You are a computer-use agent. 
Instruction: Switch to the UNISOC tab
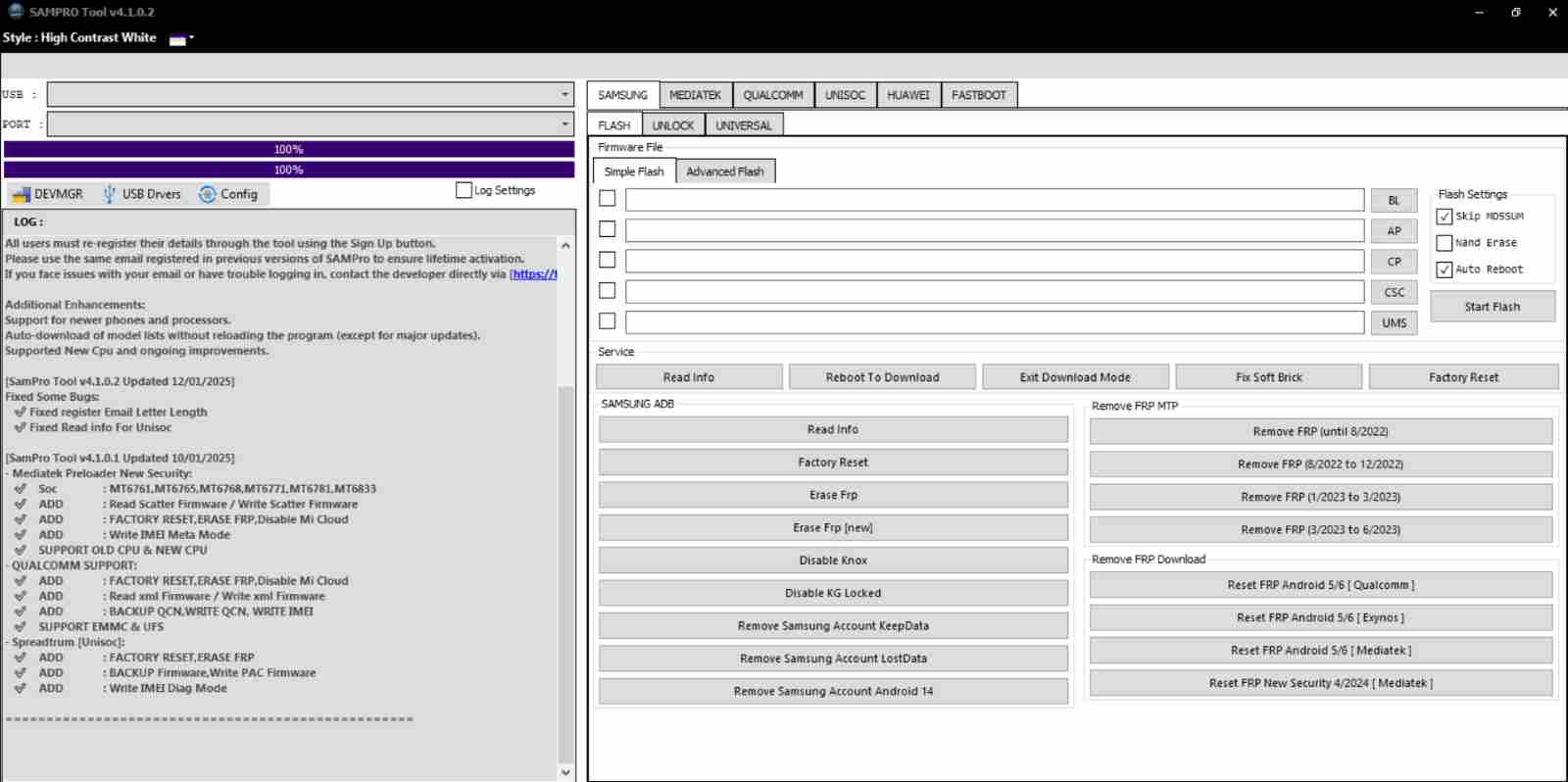coord(845,95)
